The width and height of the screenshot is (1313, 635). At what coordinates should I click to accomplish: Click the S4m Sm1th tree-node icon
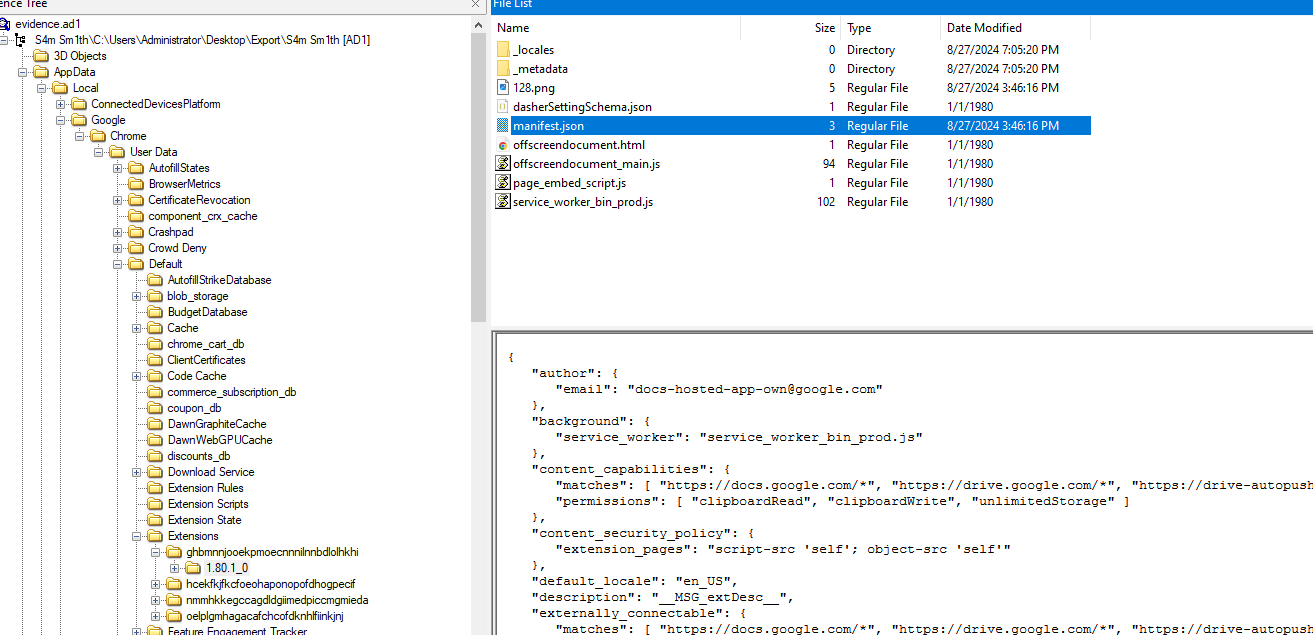coord(22,40)
